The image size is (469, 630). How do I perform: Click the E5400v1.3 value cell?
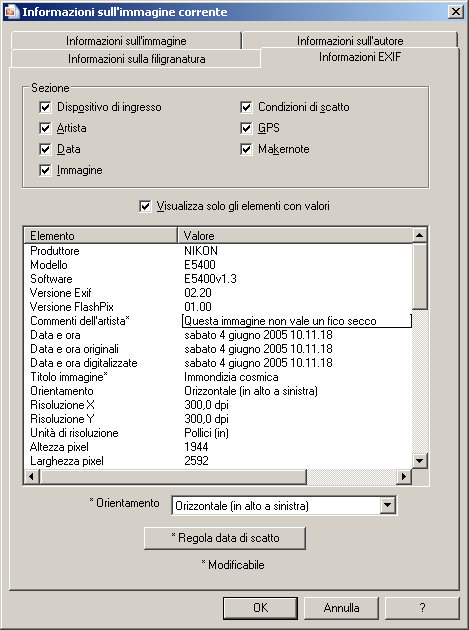[x=210, y=279]
